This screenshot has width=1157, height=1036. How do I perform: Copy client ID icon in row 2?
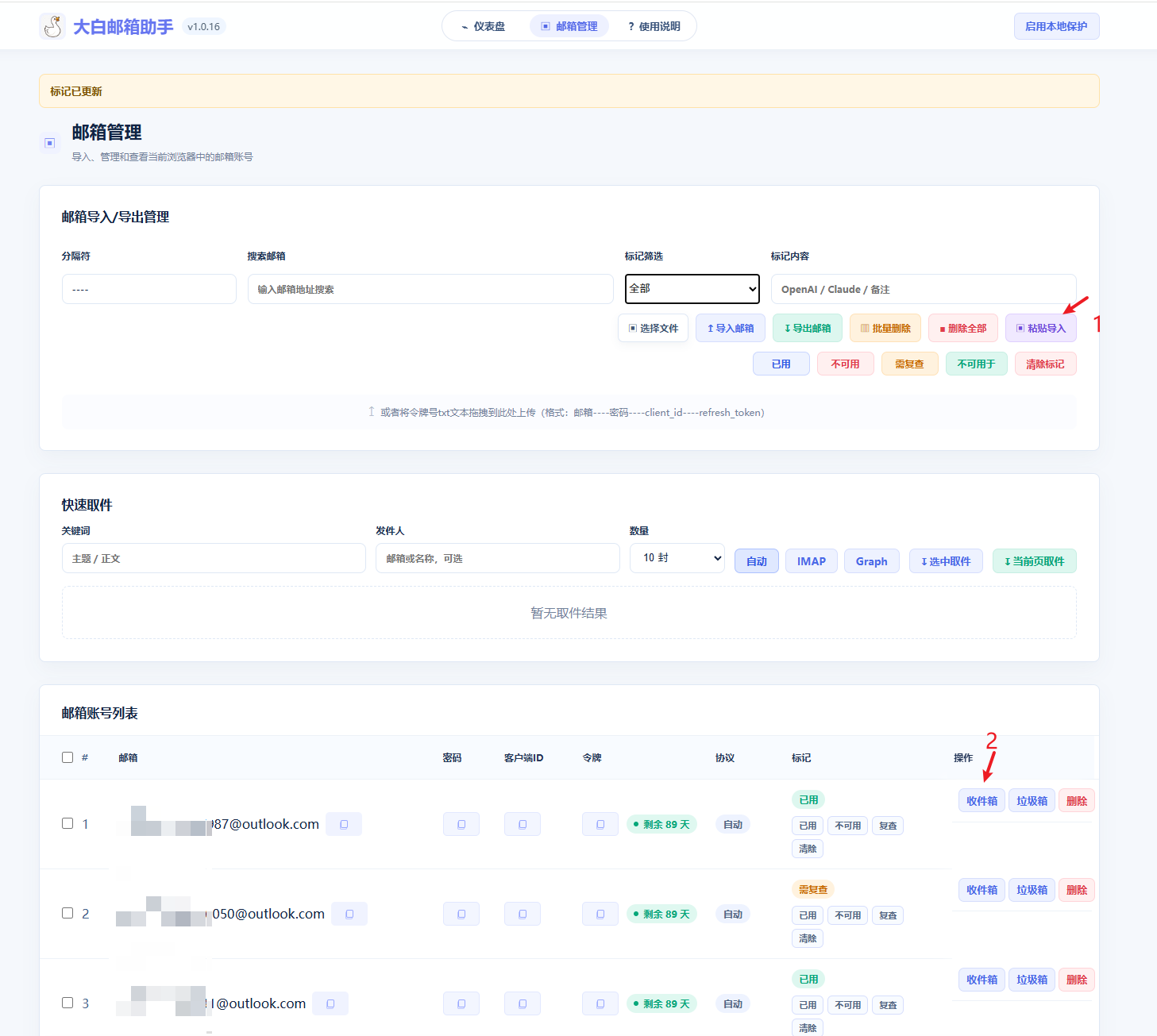click(523, 914)
